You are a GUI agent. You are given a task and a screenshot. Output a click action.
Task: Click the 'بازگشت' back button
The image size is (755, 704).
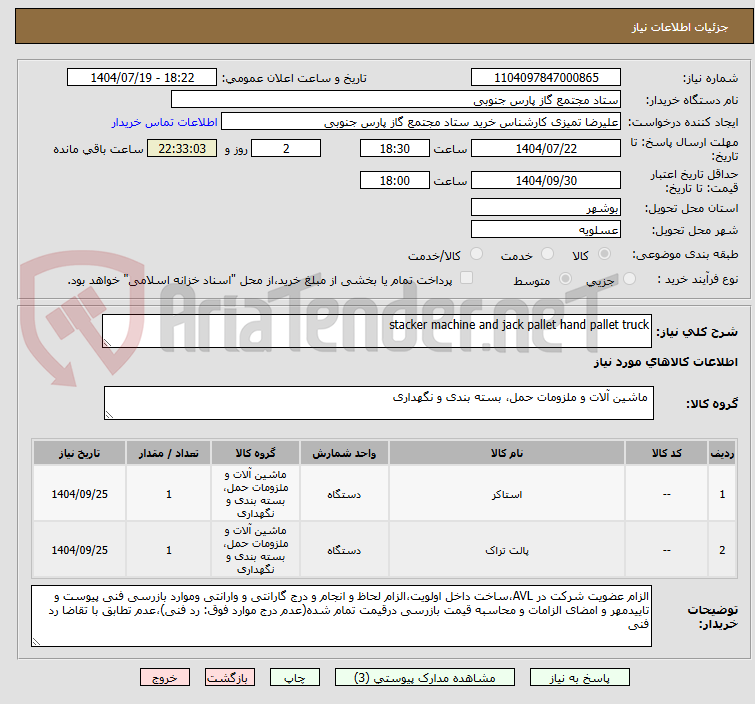(x=225, y=677)
